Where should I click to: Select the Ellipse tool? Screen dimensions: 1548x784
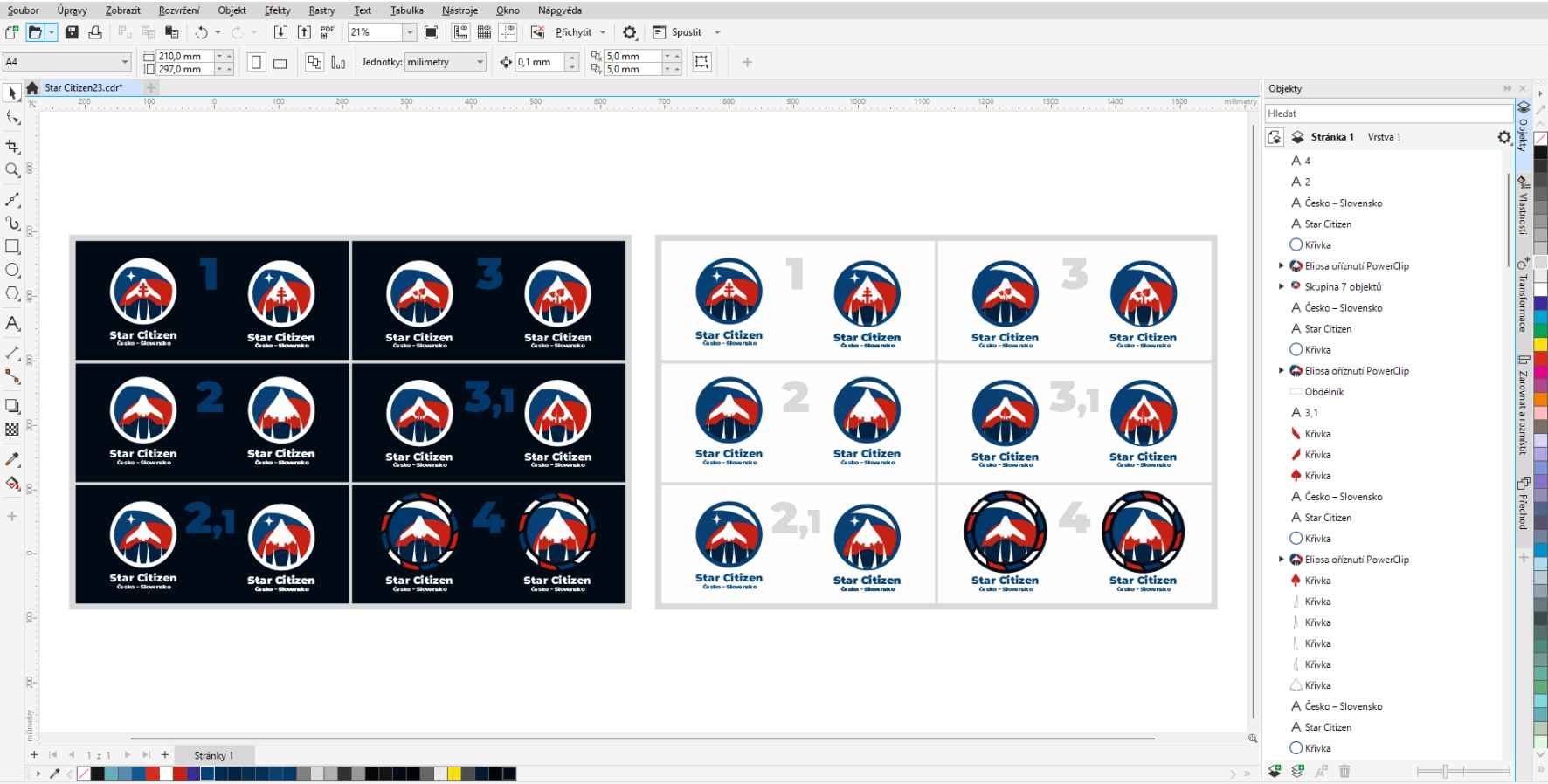12,271
